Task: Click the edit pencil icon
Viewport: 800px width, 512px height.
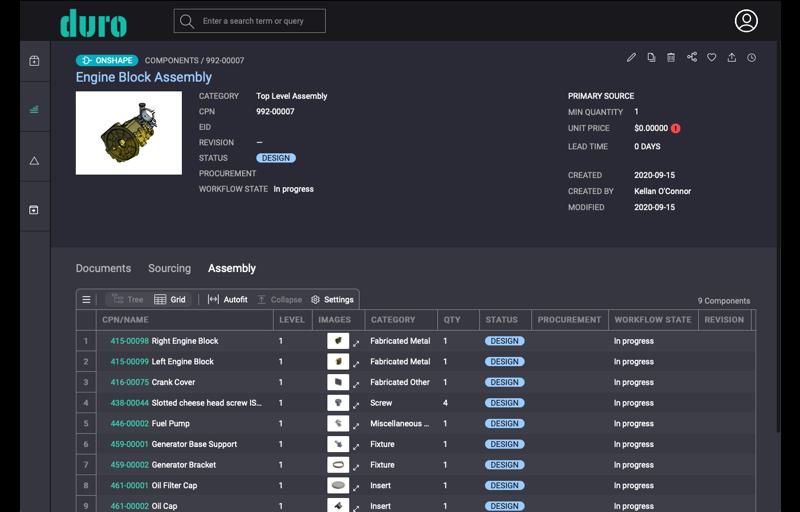Action: [631, 58]
